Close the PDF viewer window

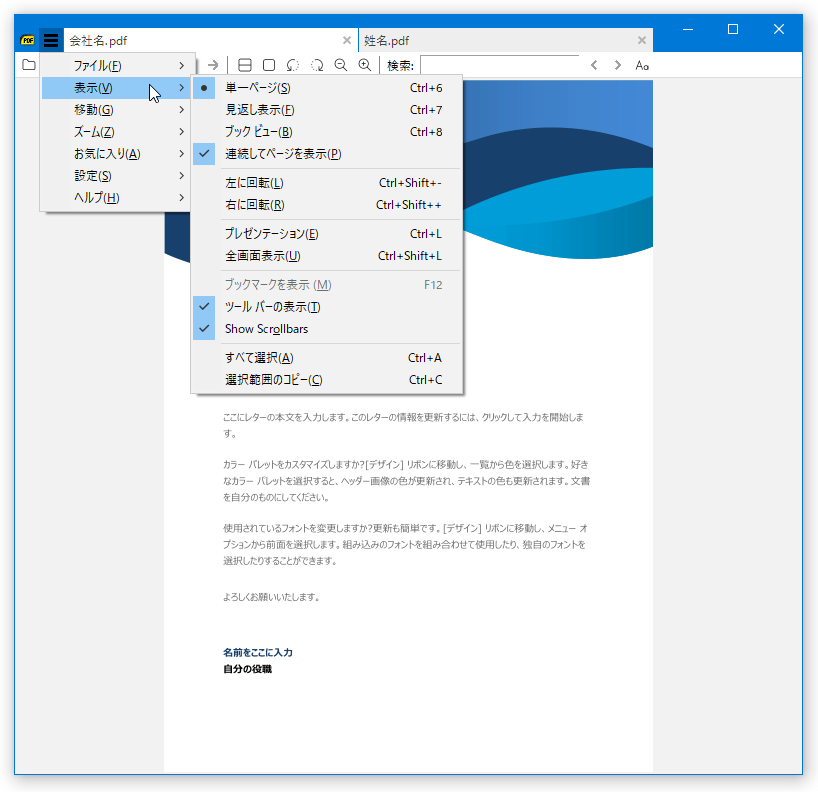click(x=779, y=29)
